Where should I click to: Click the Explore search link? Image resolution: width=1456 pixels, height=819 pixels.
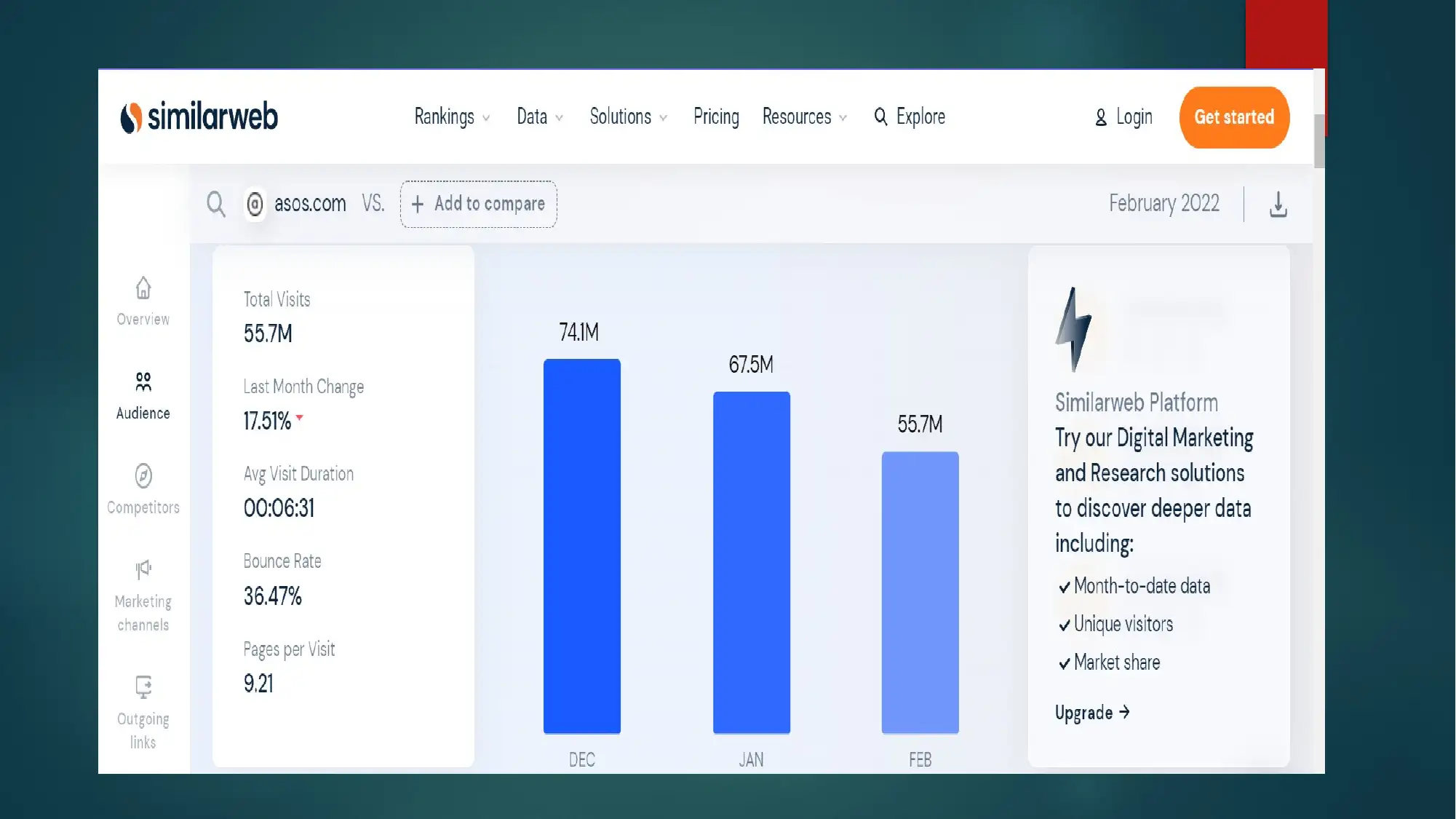[907, 117]
